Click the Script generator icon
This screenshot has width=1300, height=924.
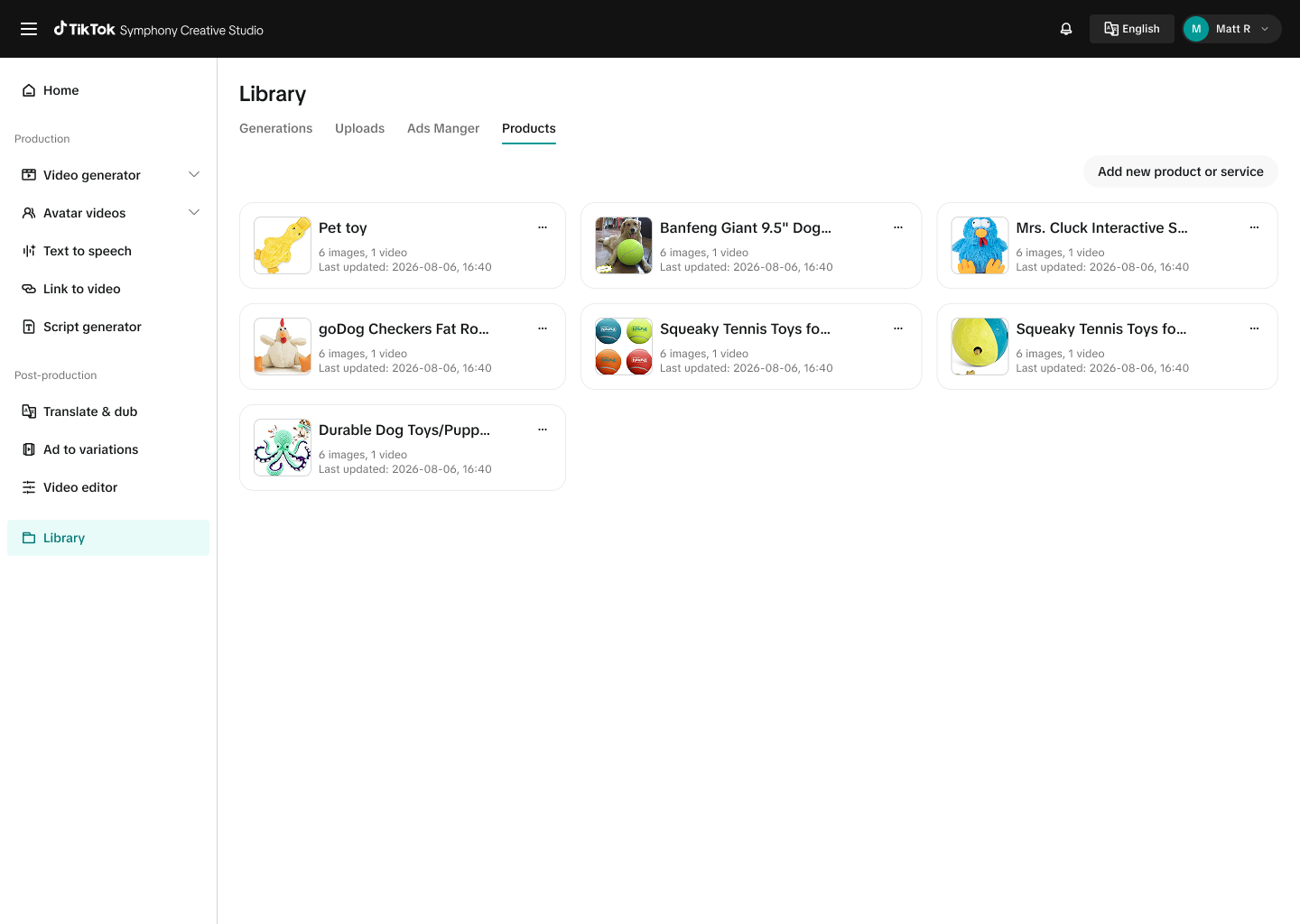click(29, 327)
